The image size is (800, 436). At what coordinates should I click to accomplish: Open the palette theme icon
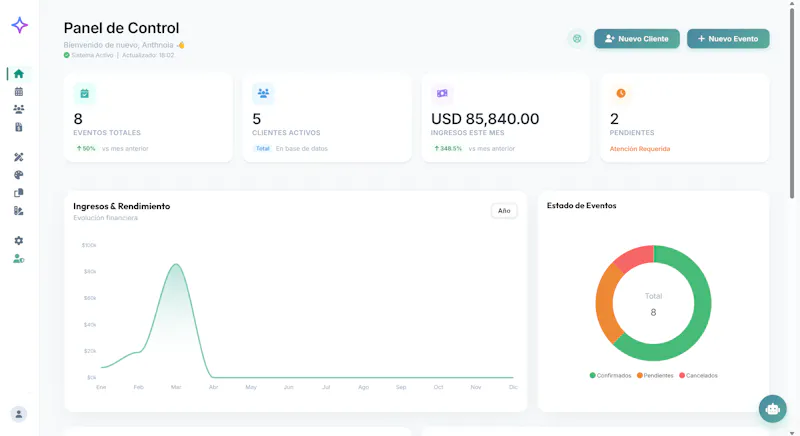click(x=19, y=175)
